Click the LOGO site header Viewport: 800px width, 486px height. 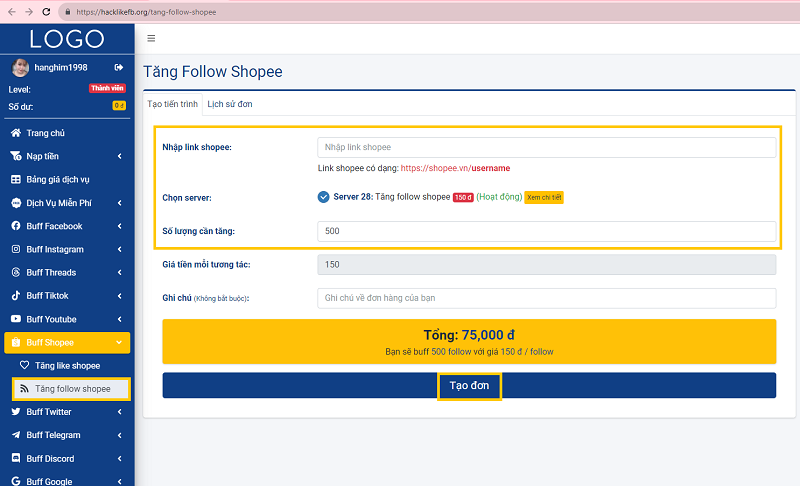(x=67, y=39)
